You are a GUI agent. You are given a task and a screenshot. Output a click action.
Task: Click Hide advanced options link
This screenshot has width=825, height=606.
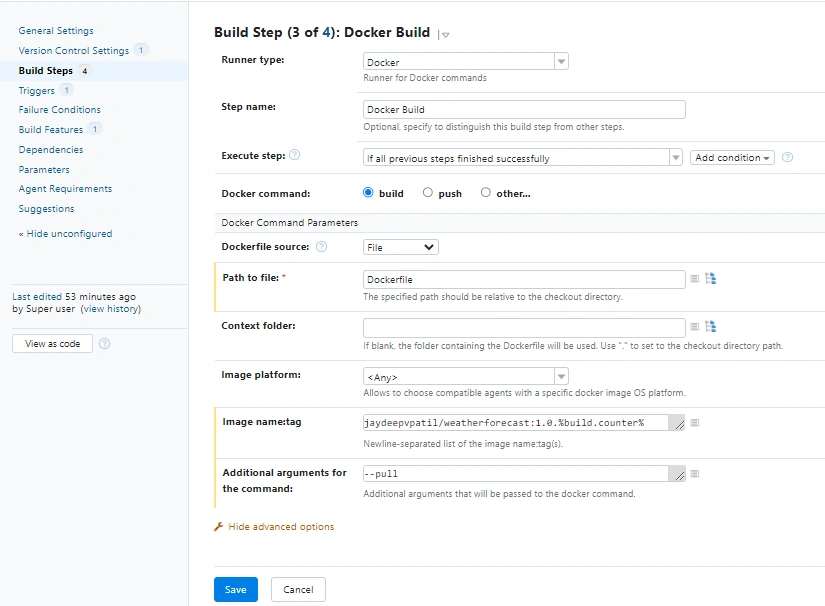pos(281,527)
